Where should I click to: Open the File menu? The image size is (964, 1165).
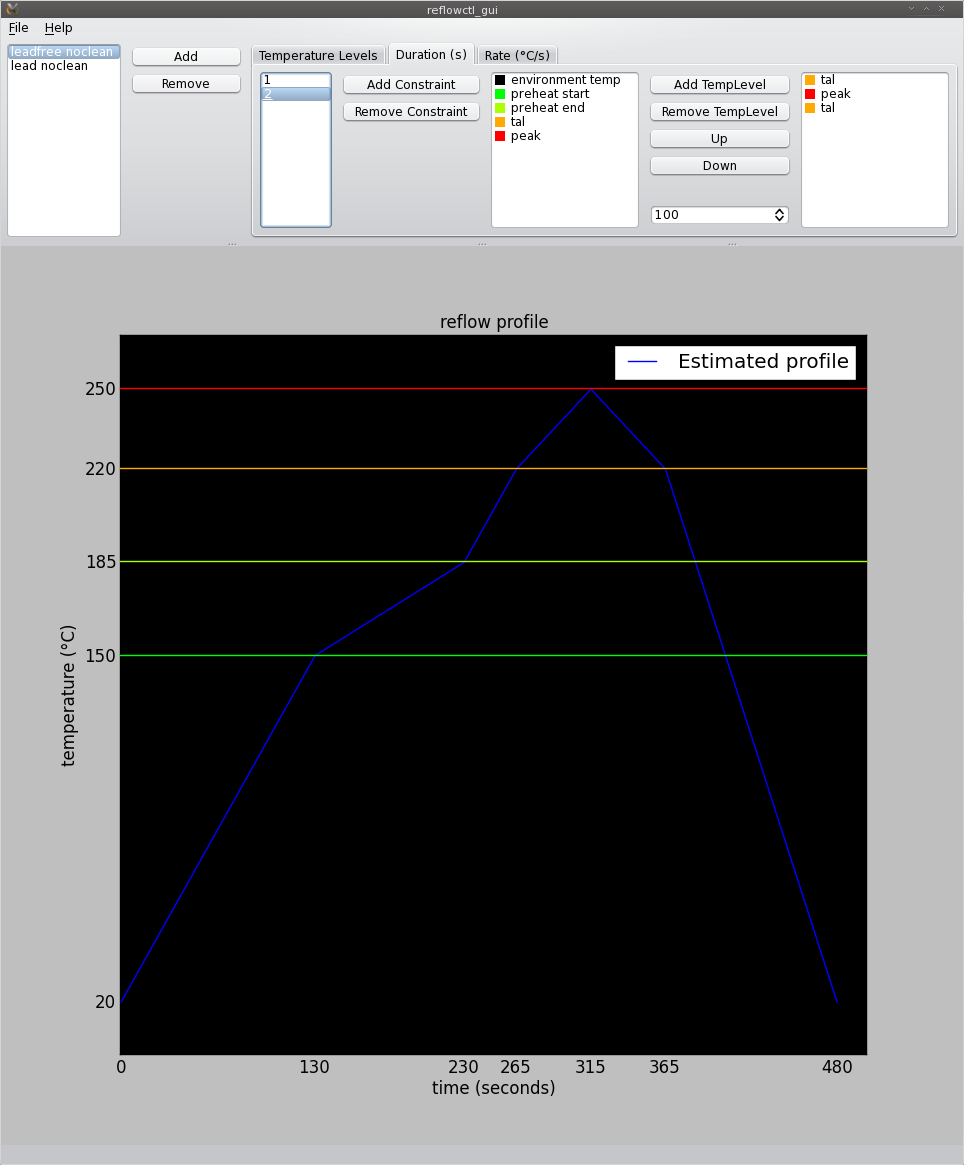point(19,28)
